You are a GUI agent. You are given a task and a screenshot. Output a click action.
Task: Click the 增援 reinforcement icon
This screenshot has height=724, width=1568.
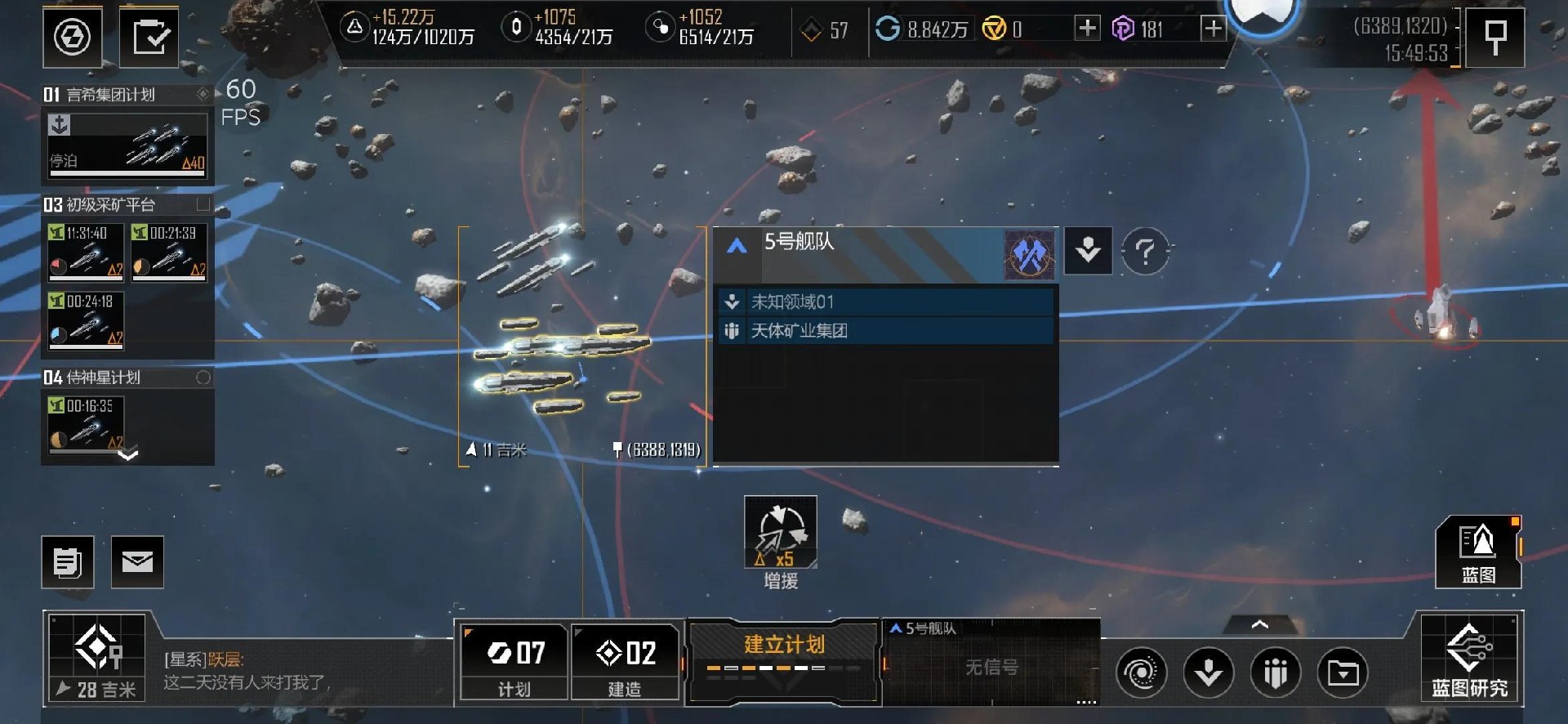781,534
